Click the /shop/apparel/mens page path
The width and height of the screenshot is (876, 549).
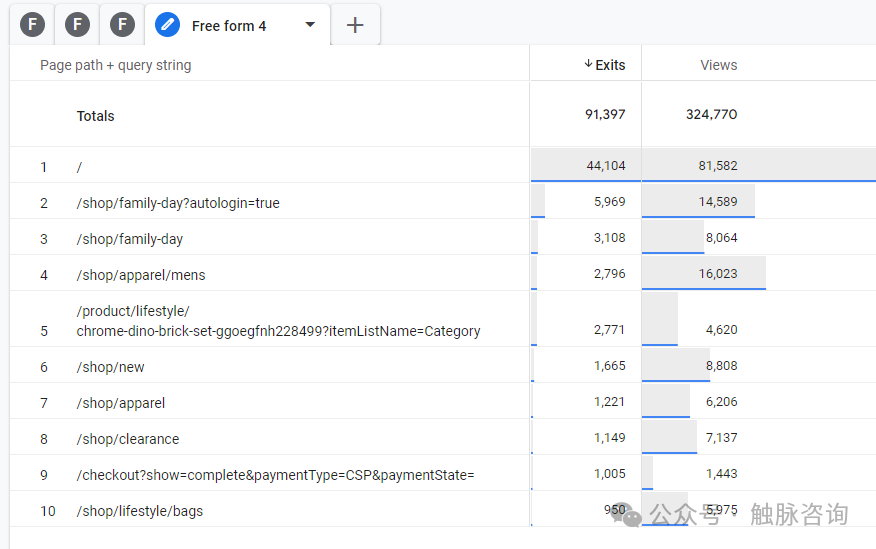coord(141,275)
